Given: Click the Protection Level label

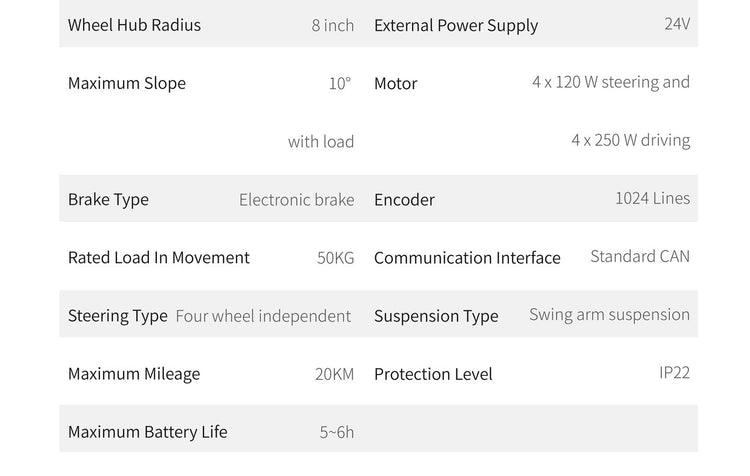Looking at the screenshot, I should point(433,374).
